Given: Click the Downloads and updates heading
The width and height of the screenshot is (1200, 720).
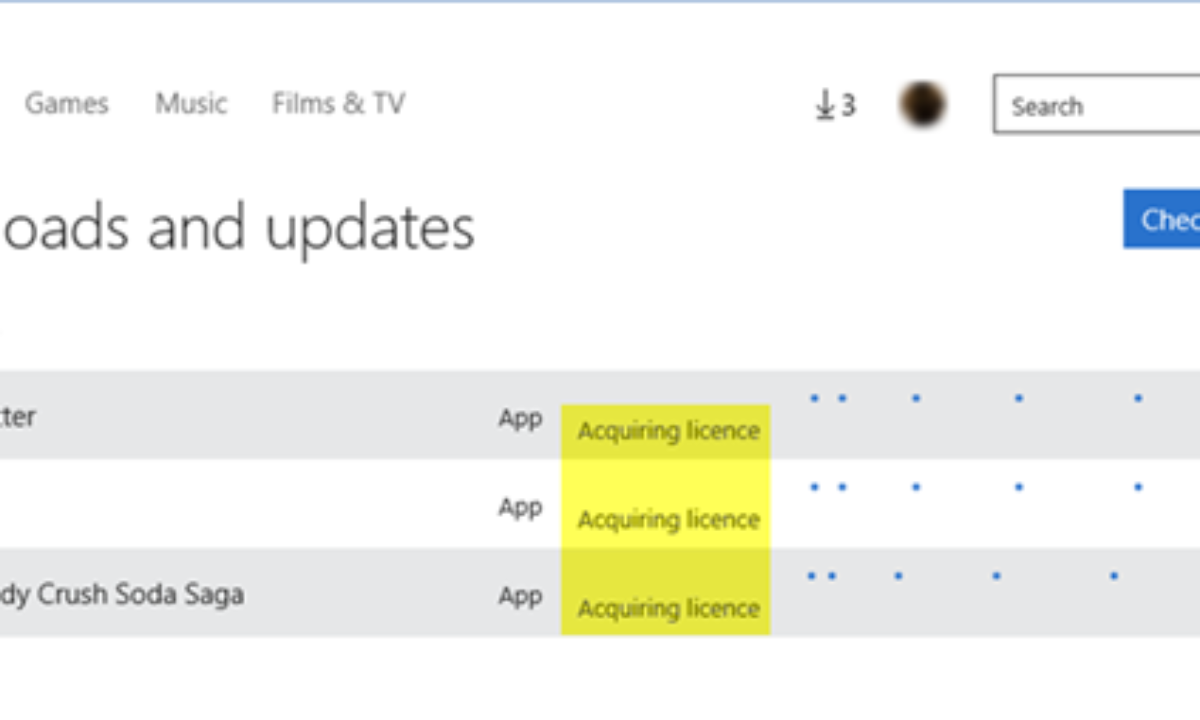Looking at the screenshot, I should click(x=237, y=228).
